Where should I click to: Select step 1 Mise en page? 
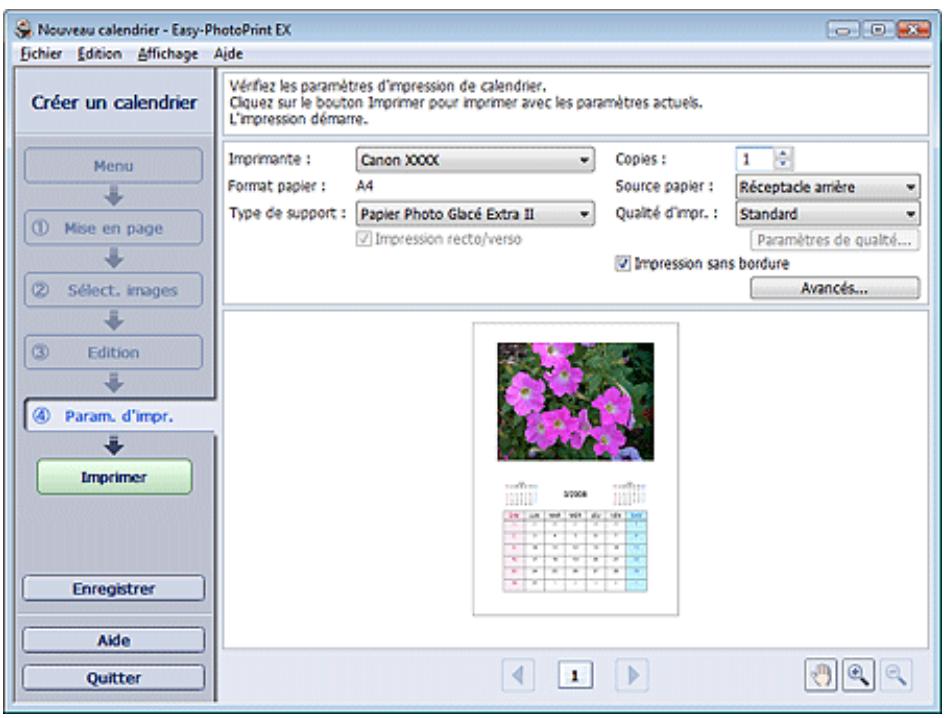coord(113,228)
